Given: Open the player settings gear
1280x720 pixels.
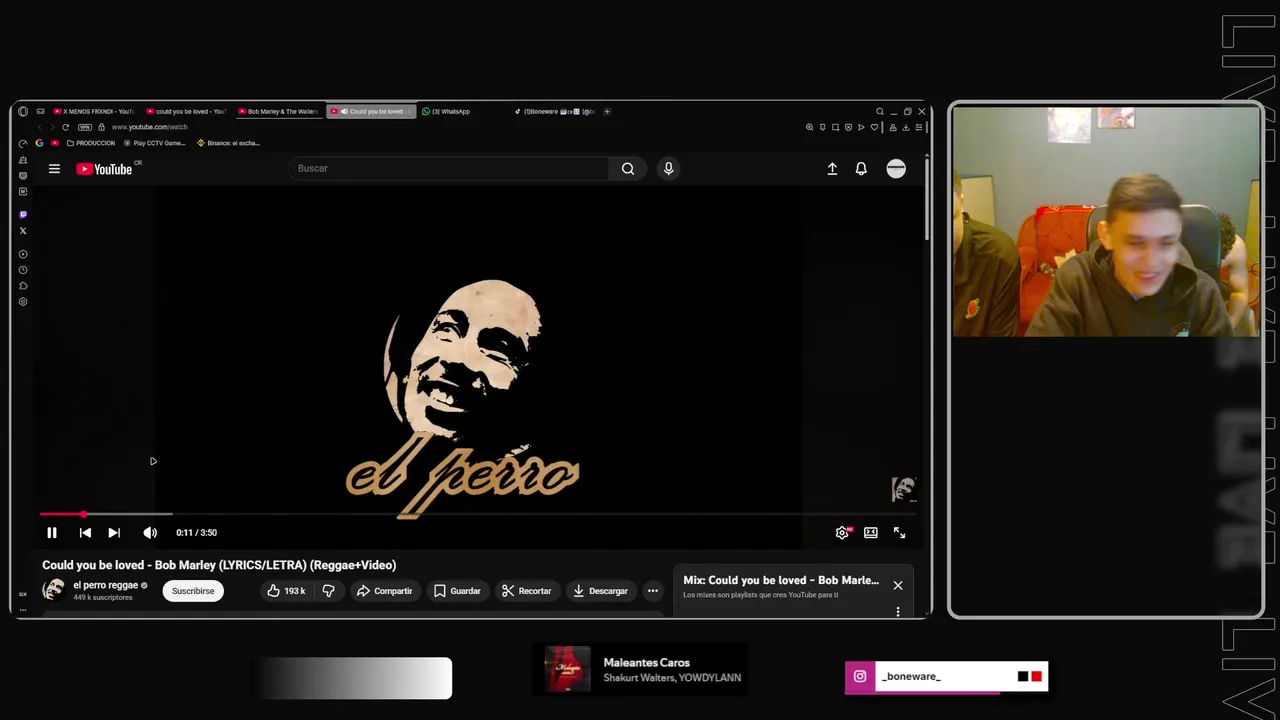Looking at the screenshot, I should 842,533.
